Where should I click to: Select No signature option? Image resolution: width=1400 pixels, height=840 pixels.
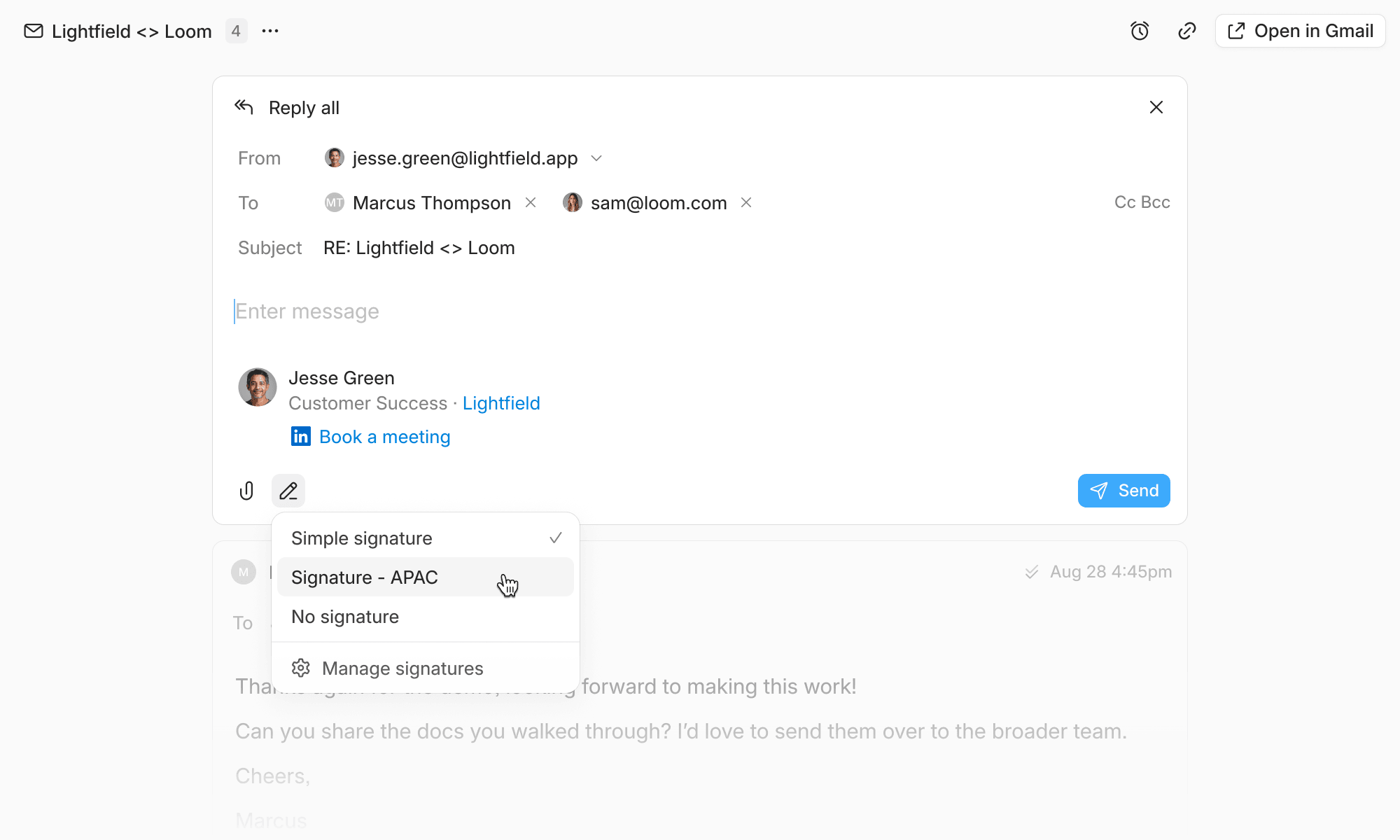[x=426, y=616]
